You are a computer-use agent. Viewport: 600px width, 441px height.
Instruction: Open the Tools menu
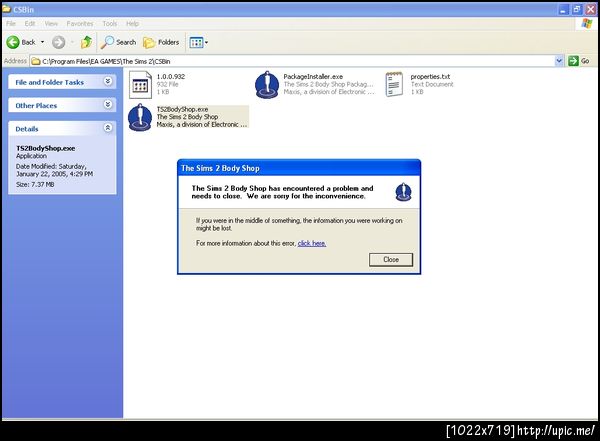point(110,24)
